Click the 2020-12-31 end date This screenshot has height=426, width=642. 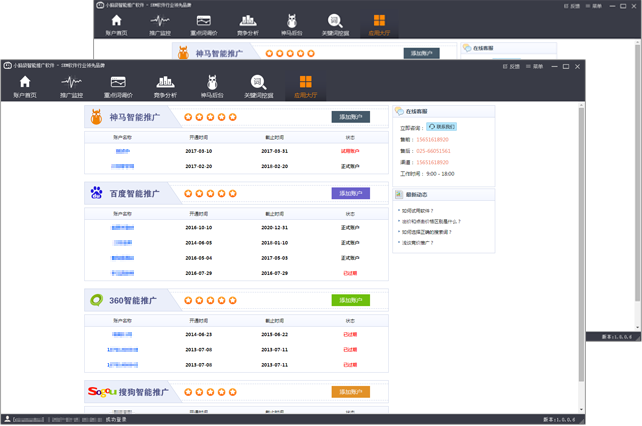coord(274,227)
